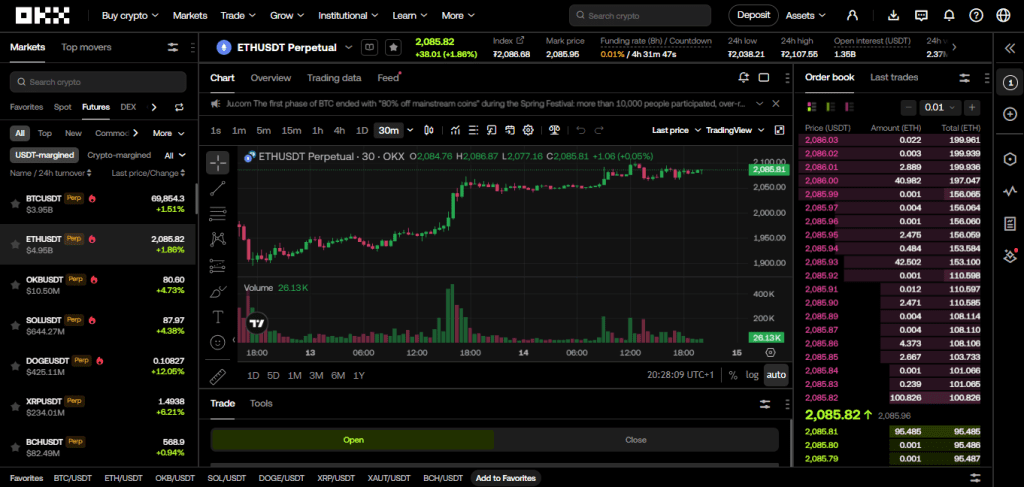Select the Spot market tab

click(x=63, y=107)
